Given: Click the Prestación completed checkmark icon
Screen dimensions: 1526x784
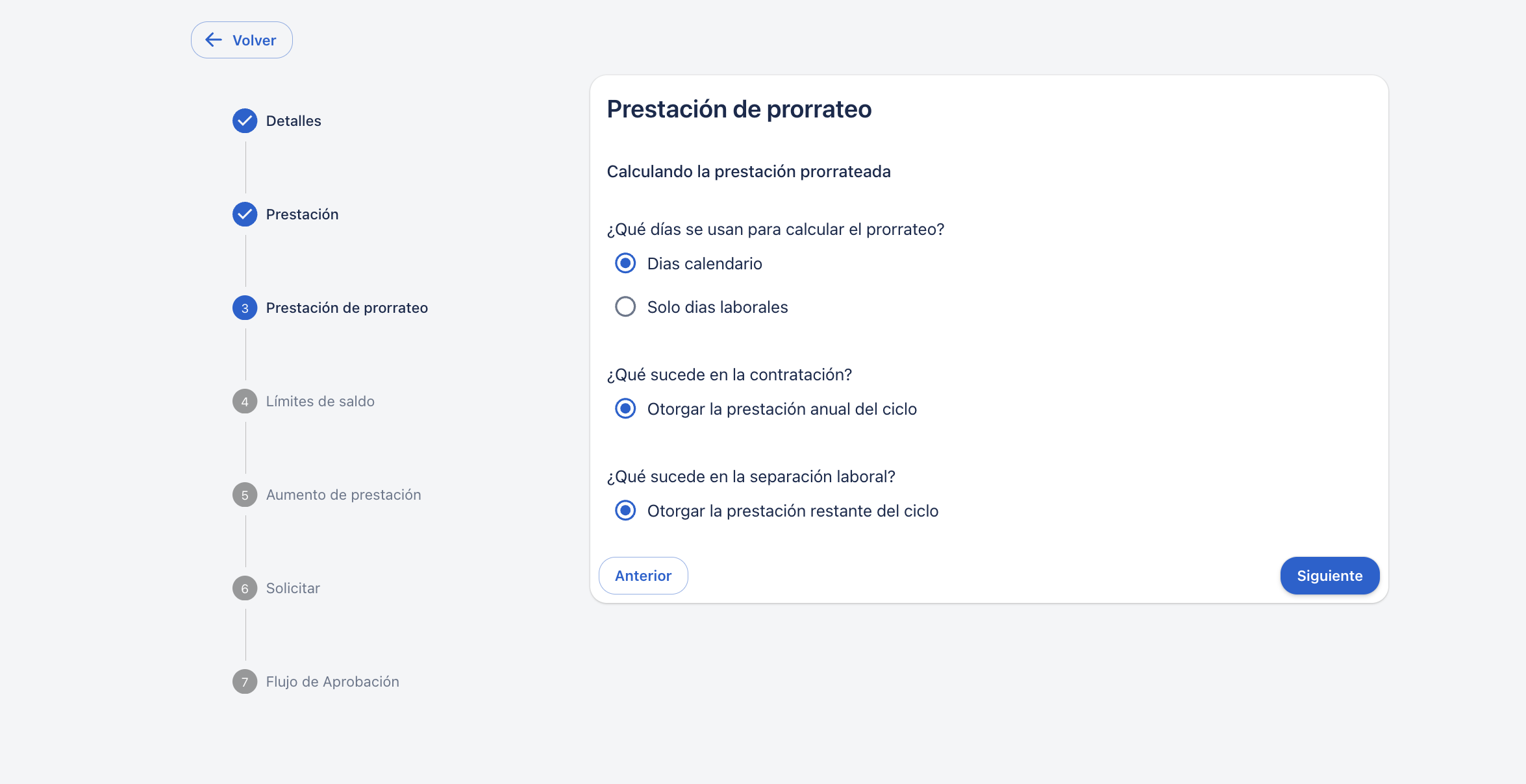Looking at the screenshot, I should click(x=245, y=214).
